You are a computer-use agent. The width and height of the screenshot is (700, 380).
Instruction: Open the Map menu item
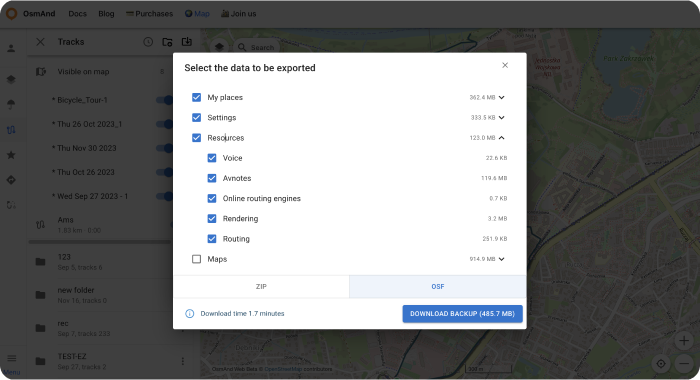197,14
